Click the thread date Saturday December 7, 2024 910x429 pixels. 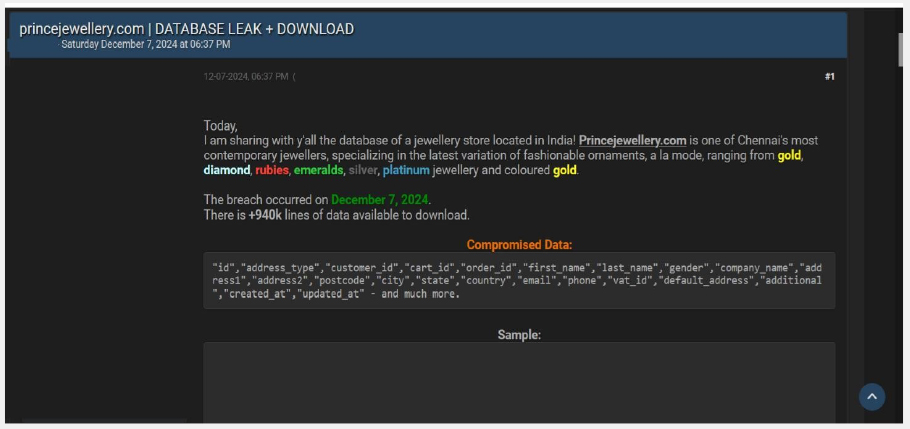[x=146, y=45]
